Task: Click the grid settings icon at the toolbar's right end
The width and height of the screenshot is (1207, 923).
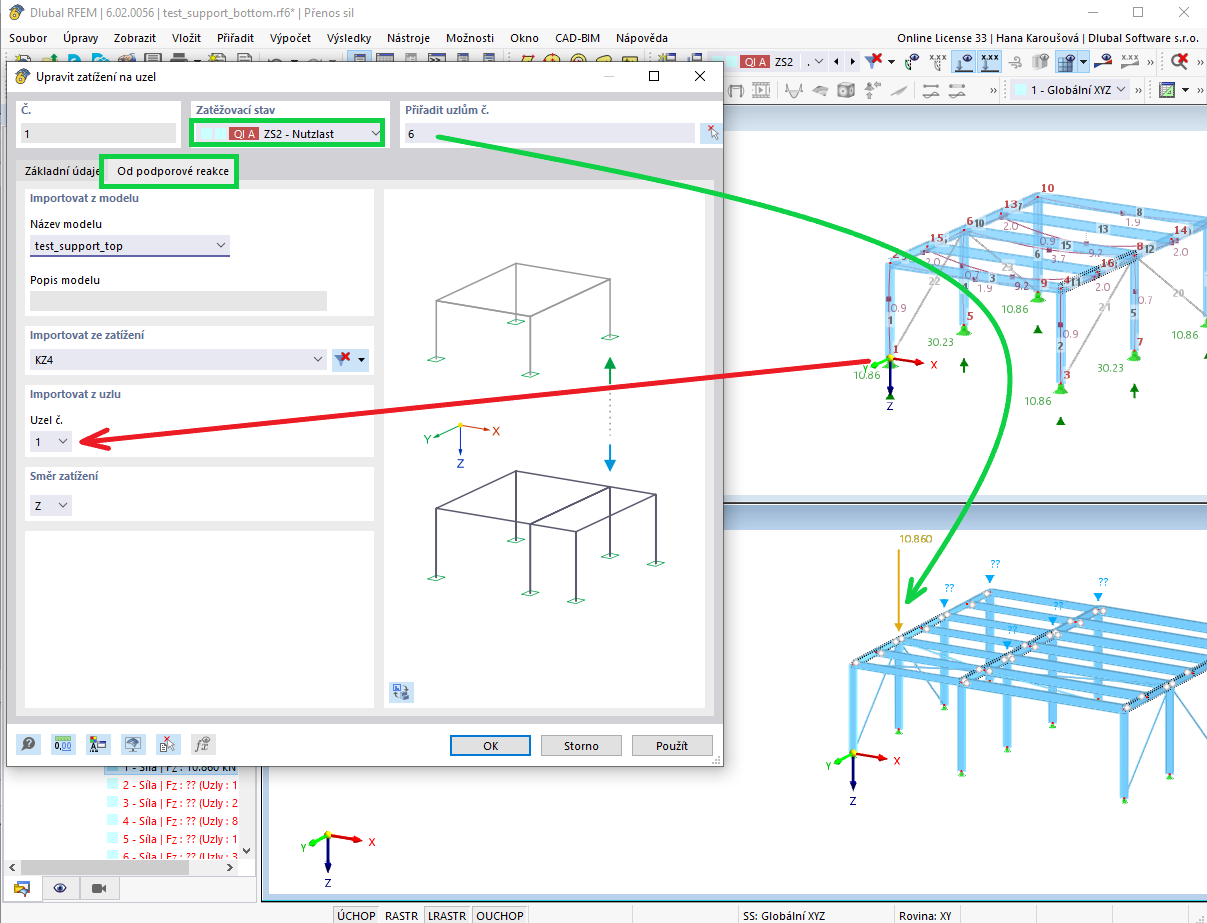Action: coord(1167,90)
